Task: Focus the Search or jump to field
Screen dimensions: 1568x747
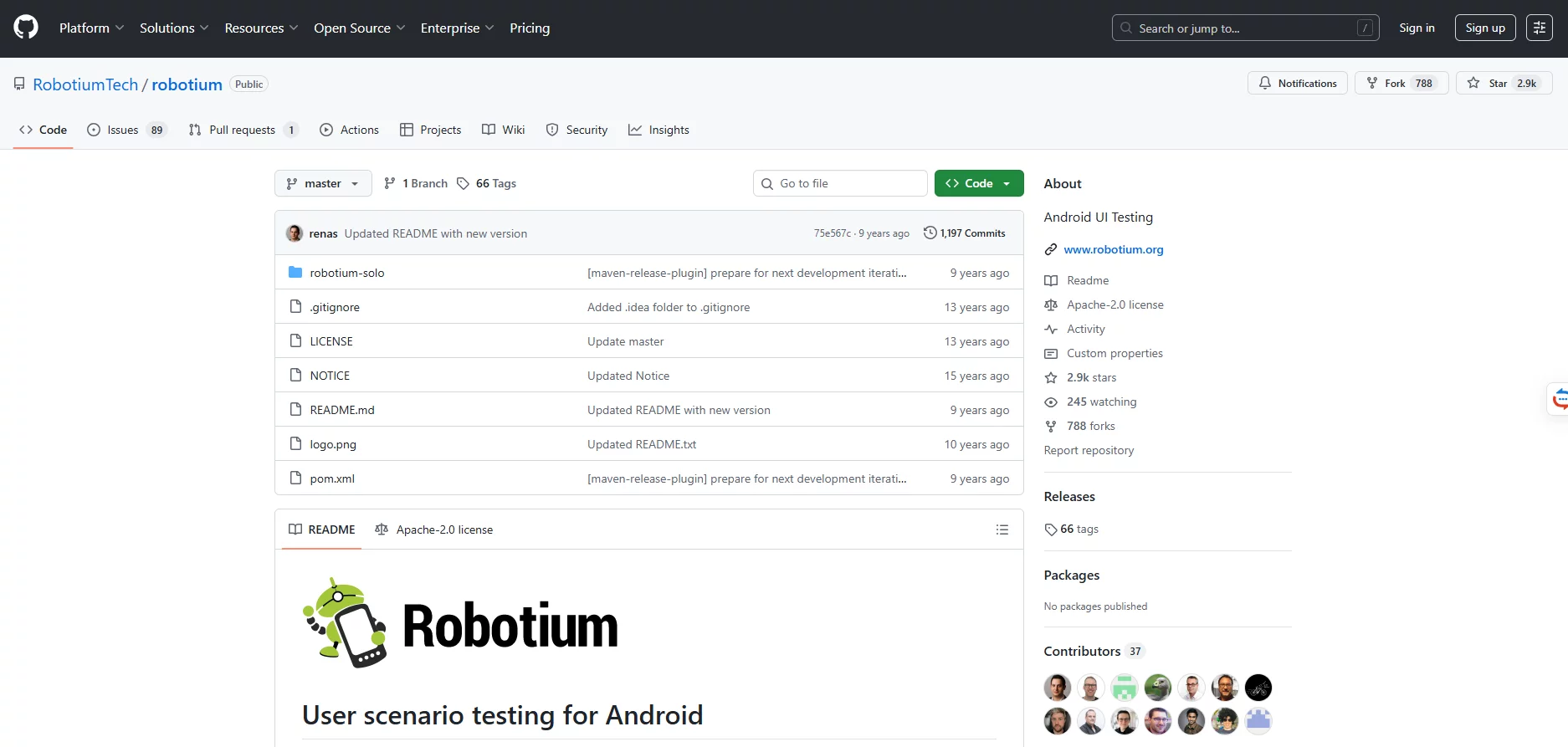Action: (1246, 28)
